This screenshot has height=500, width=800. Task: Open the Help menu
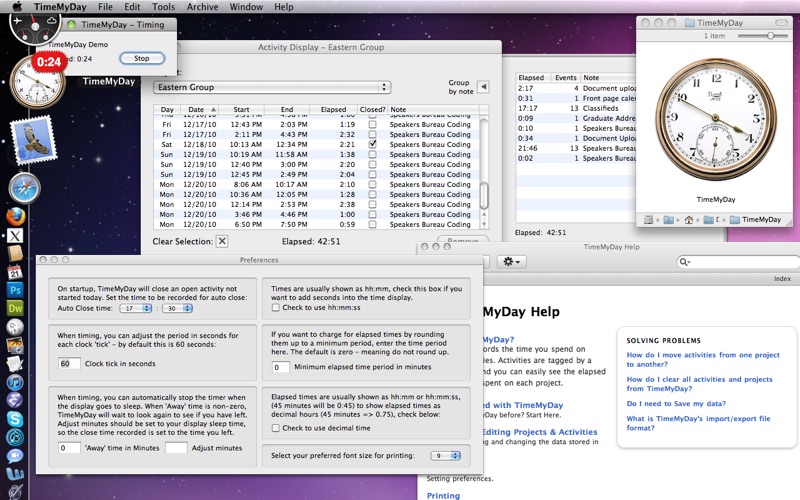(x=284, y=7)
